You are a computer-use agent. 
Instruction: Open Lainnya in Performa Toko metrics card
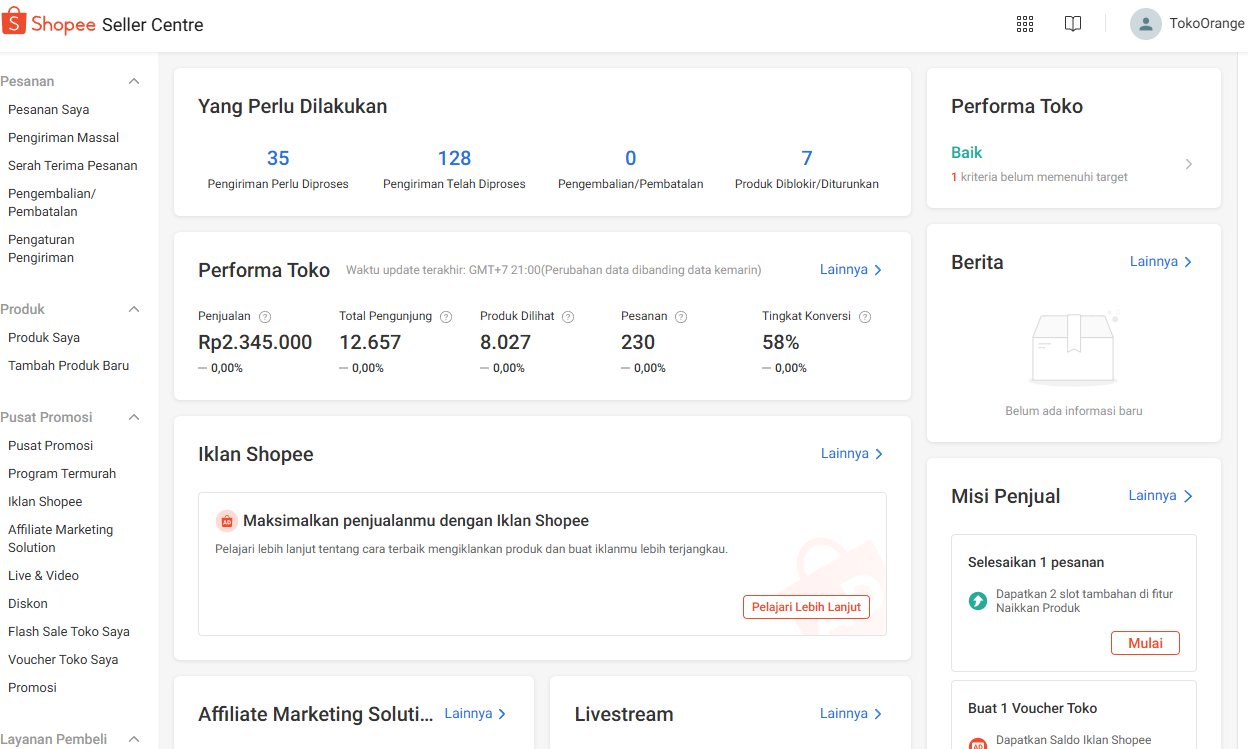(851, 270)
